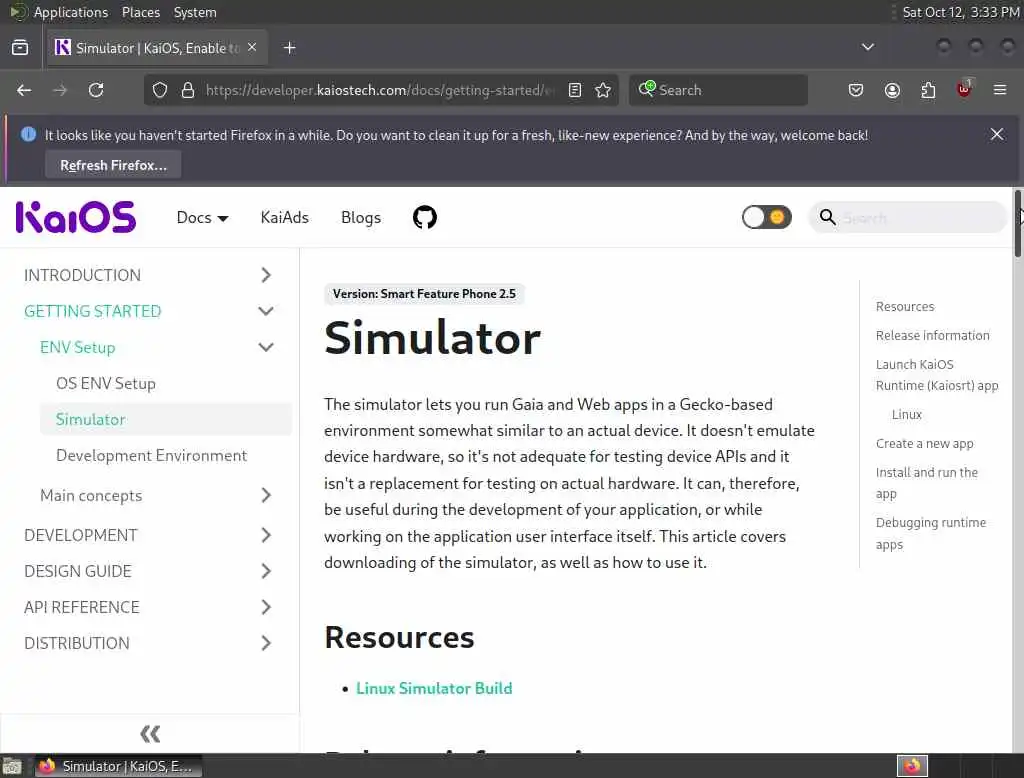Open Firefox account icon
This screenshot has width=1024, height=778.
[x=892, y=90]
